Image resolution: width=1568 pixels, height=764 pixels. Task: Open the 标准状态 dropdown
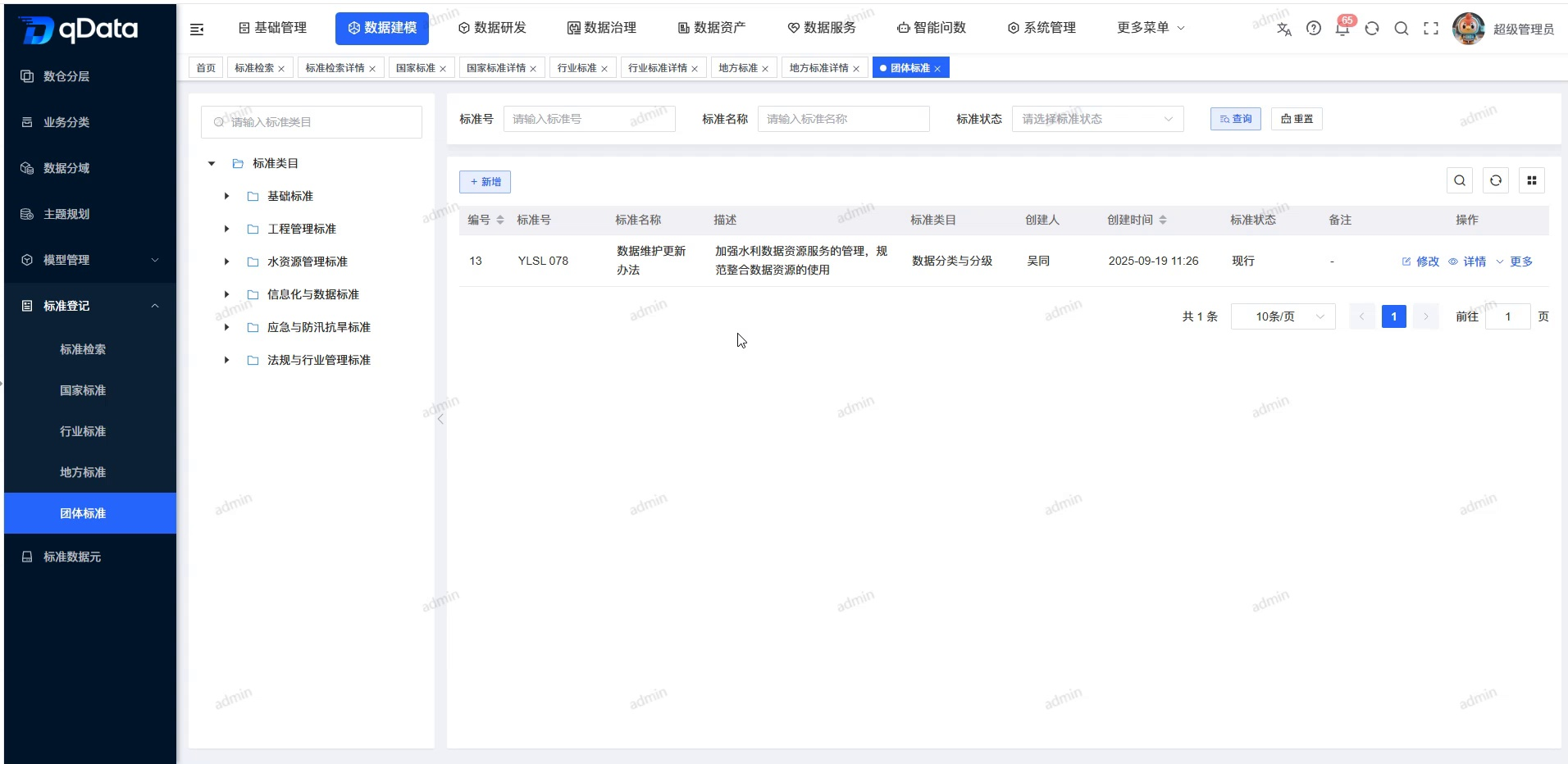click(x=1098, y=119)
